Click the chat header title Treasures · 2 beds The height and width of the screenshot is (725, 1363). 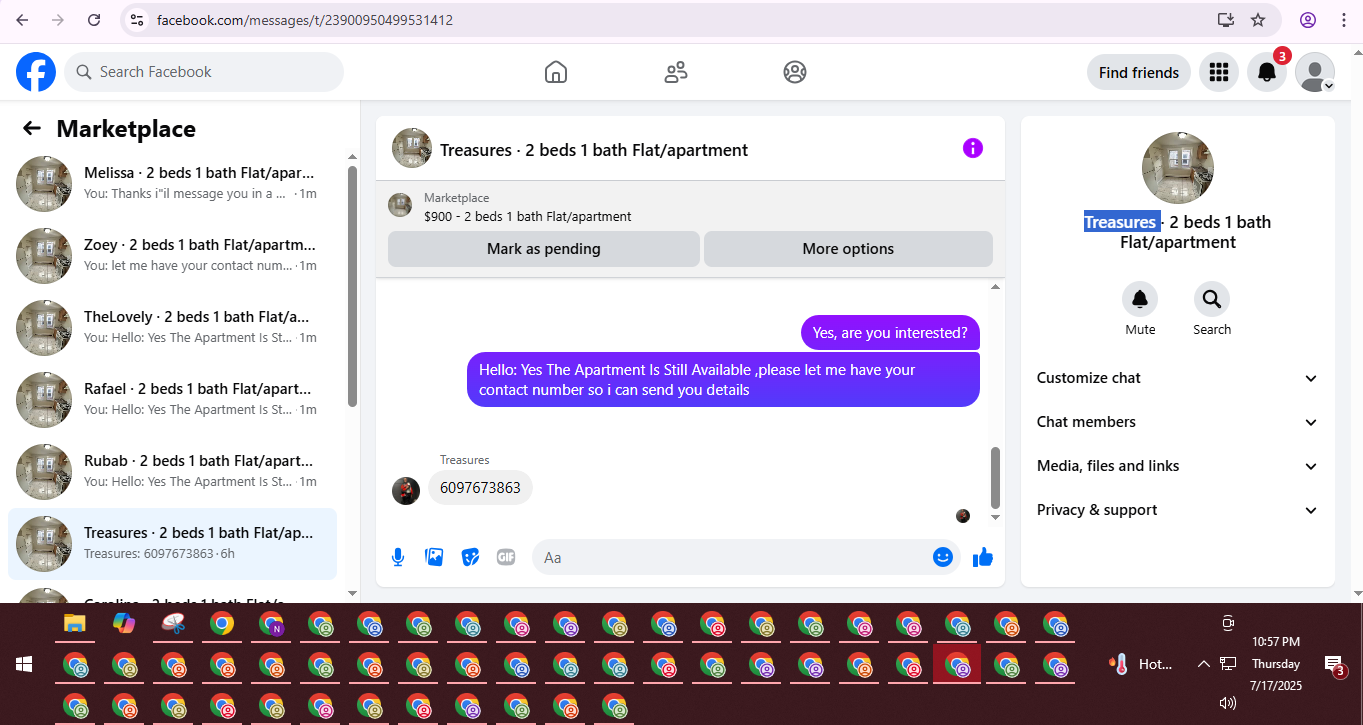click(x=594, y=150)
